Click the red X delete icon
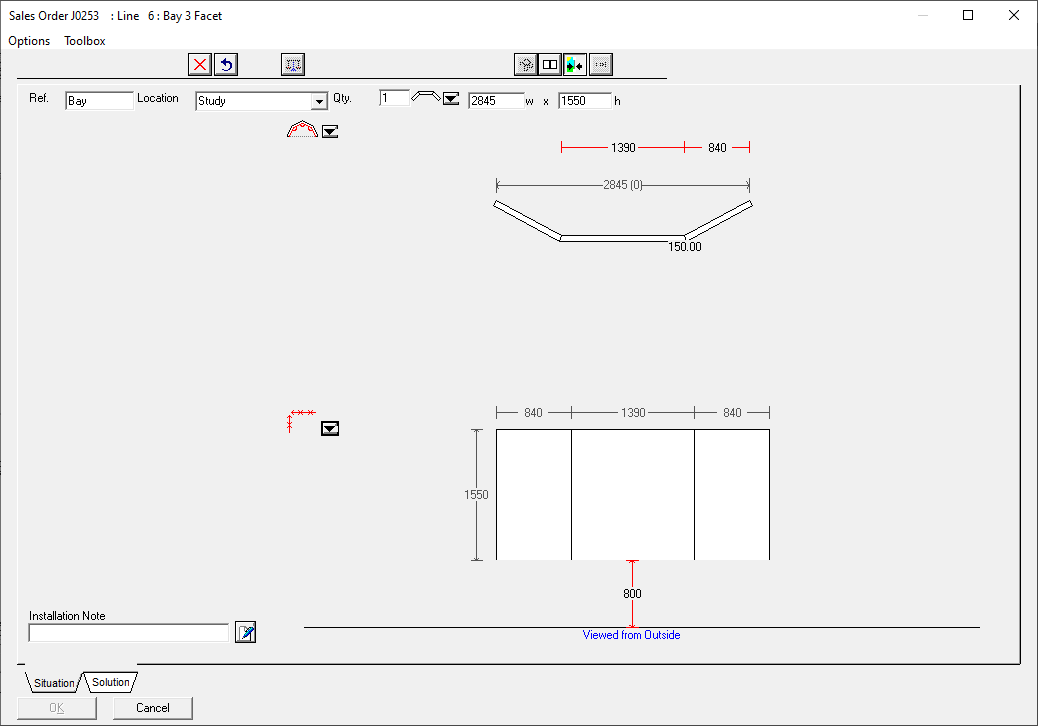1038x726 pixels. (200, 65)
